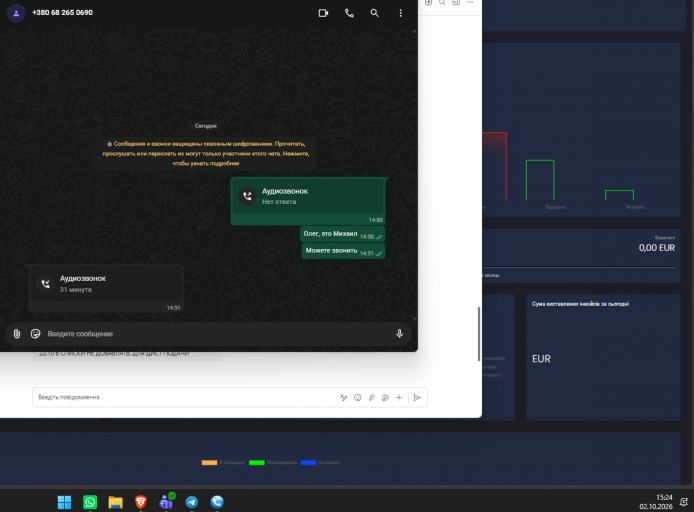694x512 pixels.
Task: Click the '31 минута' audio call bubble
Action: pyautogui.click(x=106, y=289)
